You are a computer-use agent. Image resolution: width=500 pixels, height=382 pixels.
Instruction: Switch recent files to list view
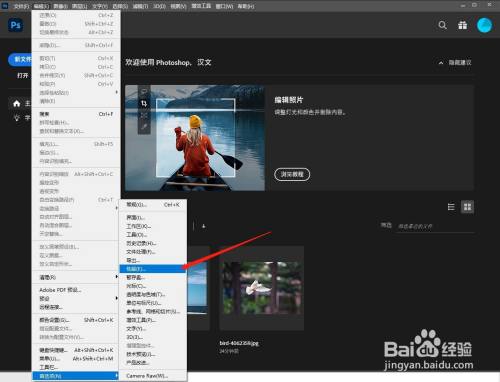tap(451, 207)
